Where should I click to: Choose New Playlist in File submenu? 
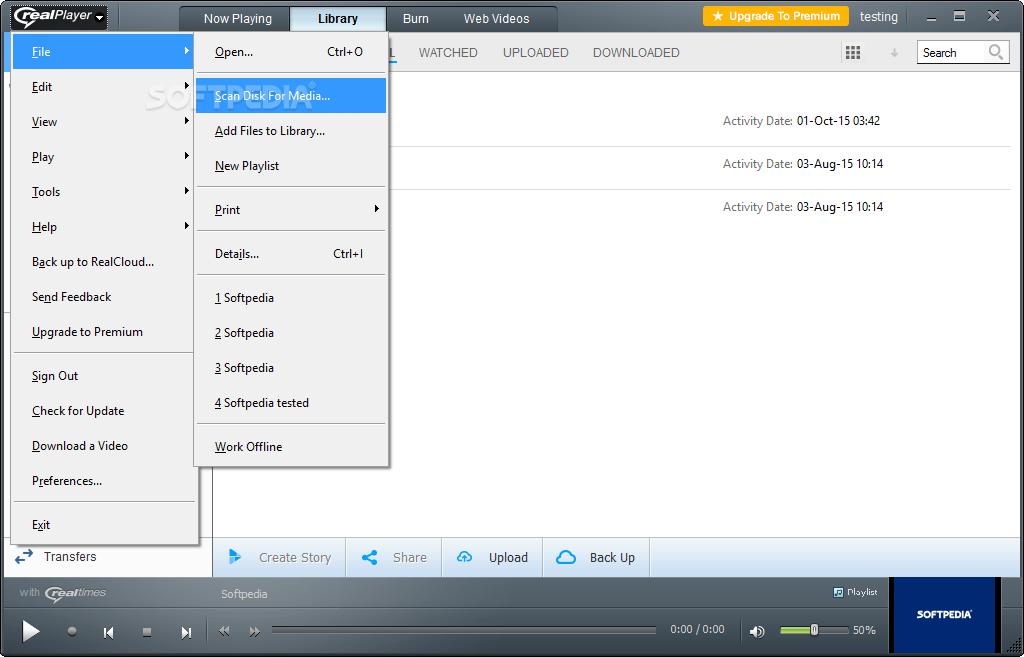[x=291, y=166]
